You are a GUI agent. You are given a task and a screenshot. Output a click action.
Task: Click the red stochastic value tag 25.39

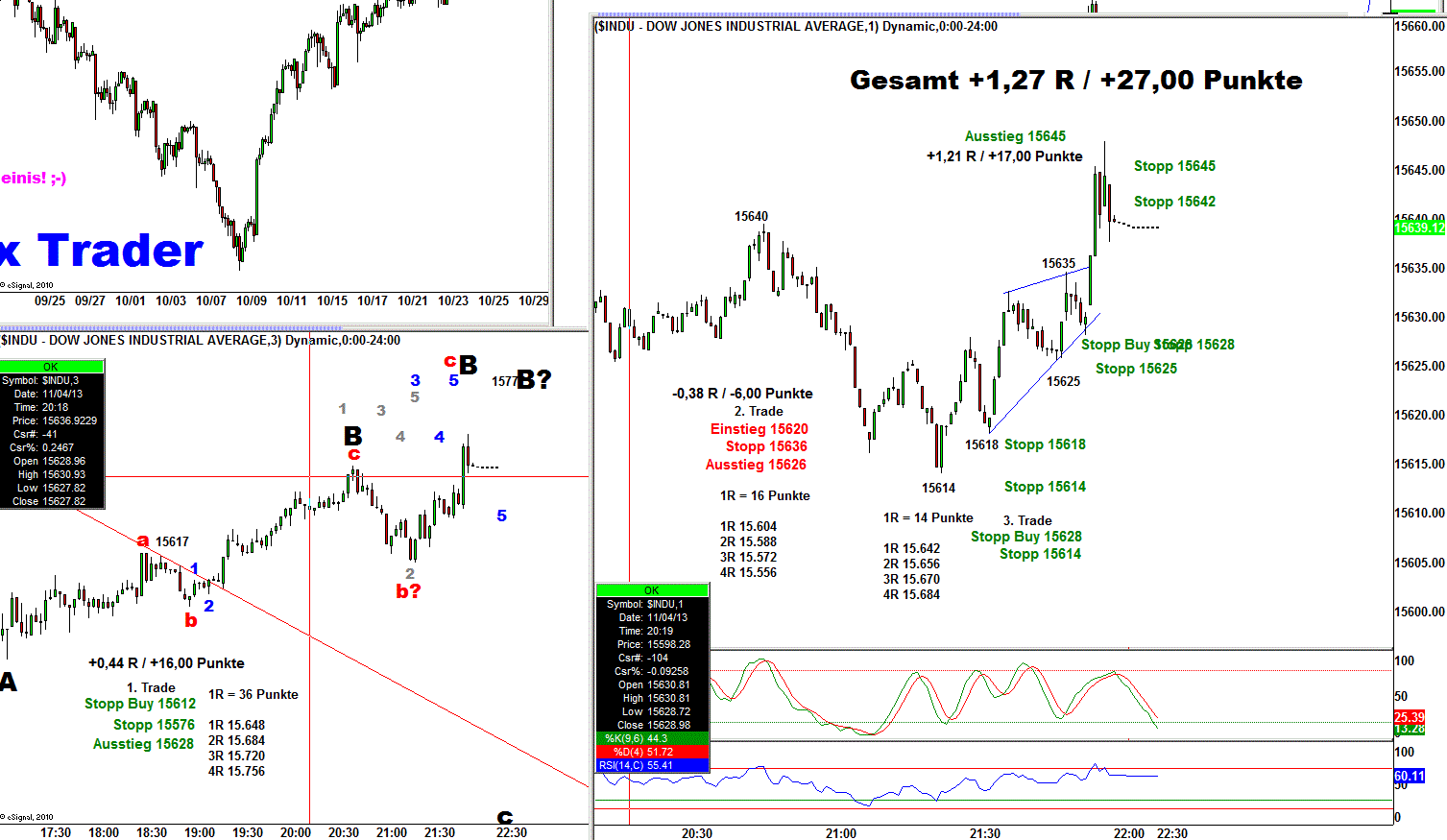[1409, 717]
